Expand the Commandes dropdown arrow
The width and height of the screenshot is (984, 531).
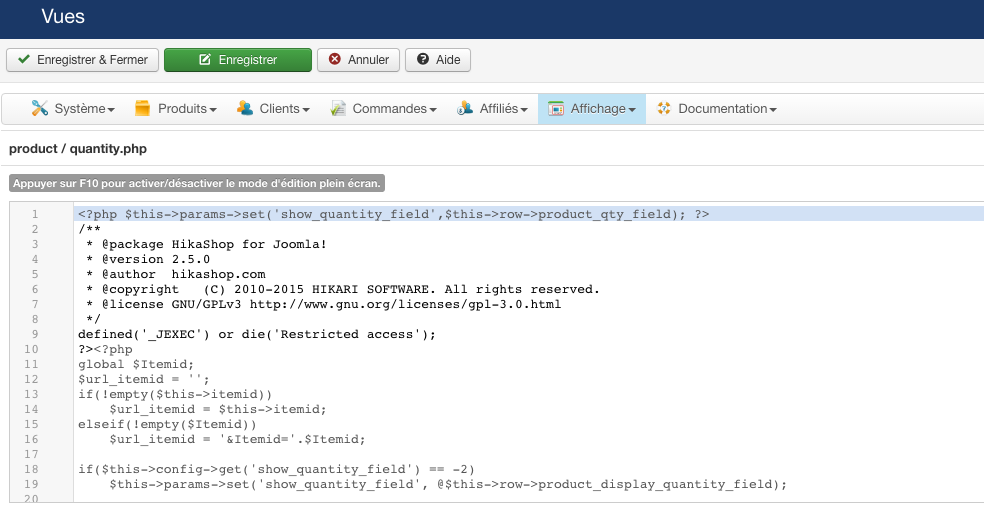click(x=433, y=109)
